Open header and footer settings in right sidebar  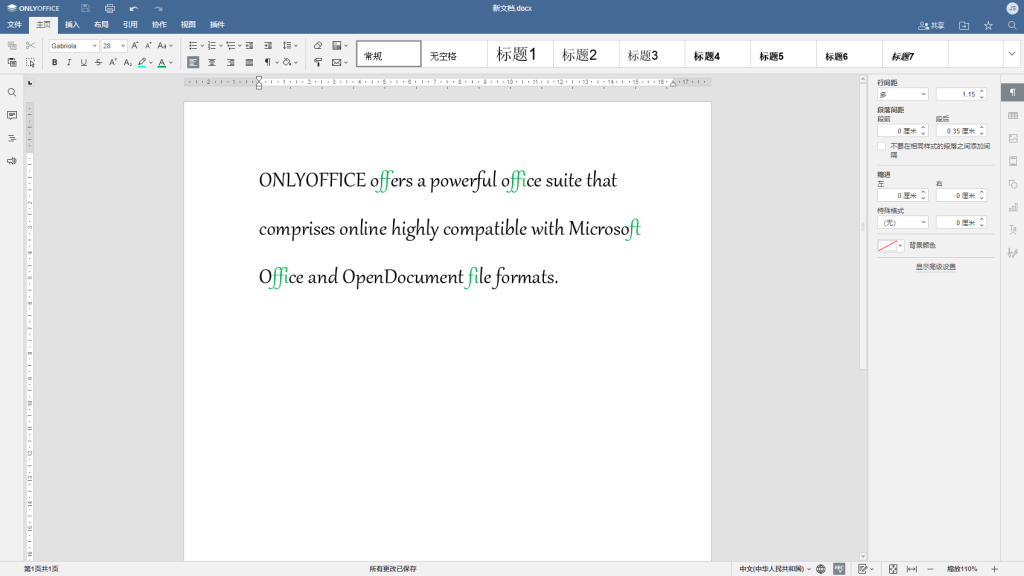[x=1013, y=161]
